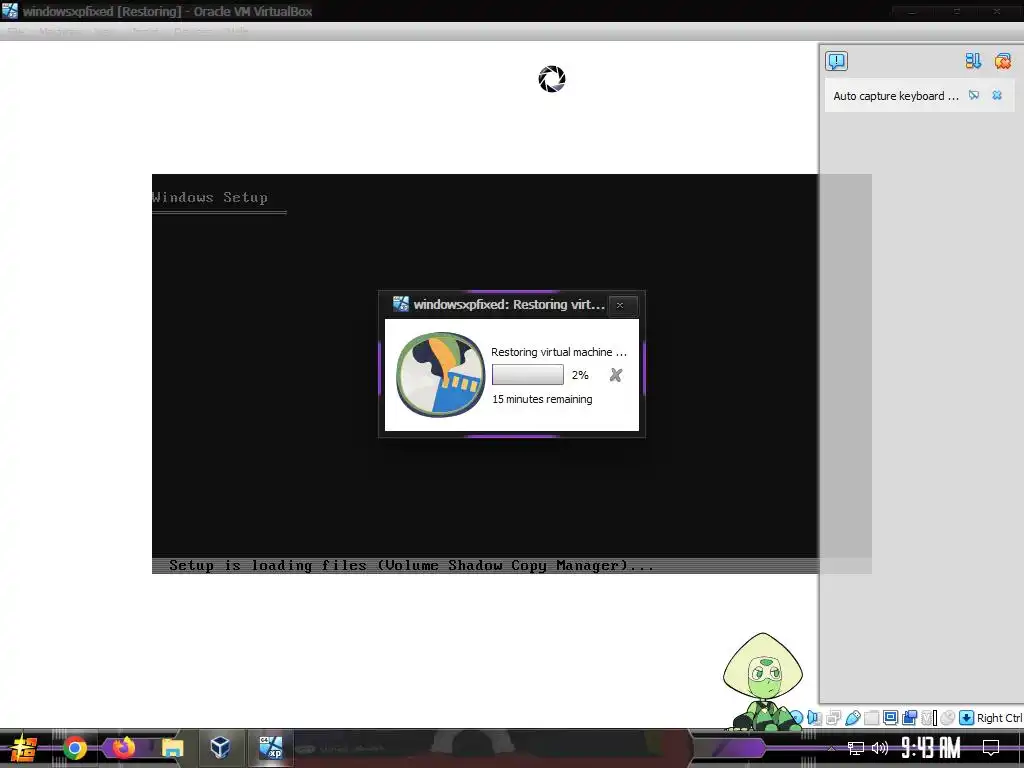Screen dimensions: 1024x768
Task: Open the Action Center notifications icon
Action: point(991,748)
